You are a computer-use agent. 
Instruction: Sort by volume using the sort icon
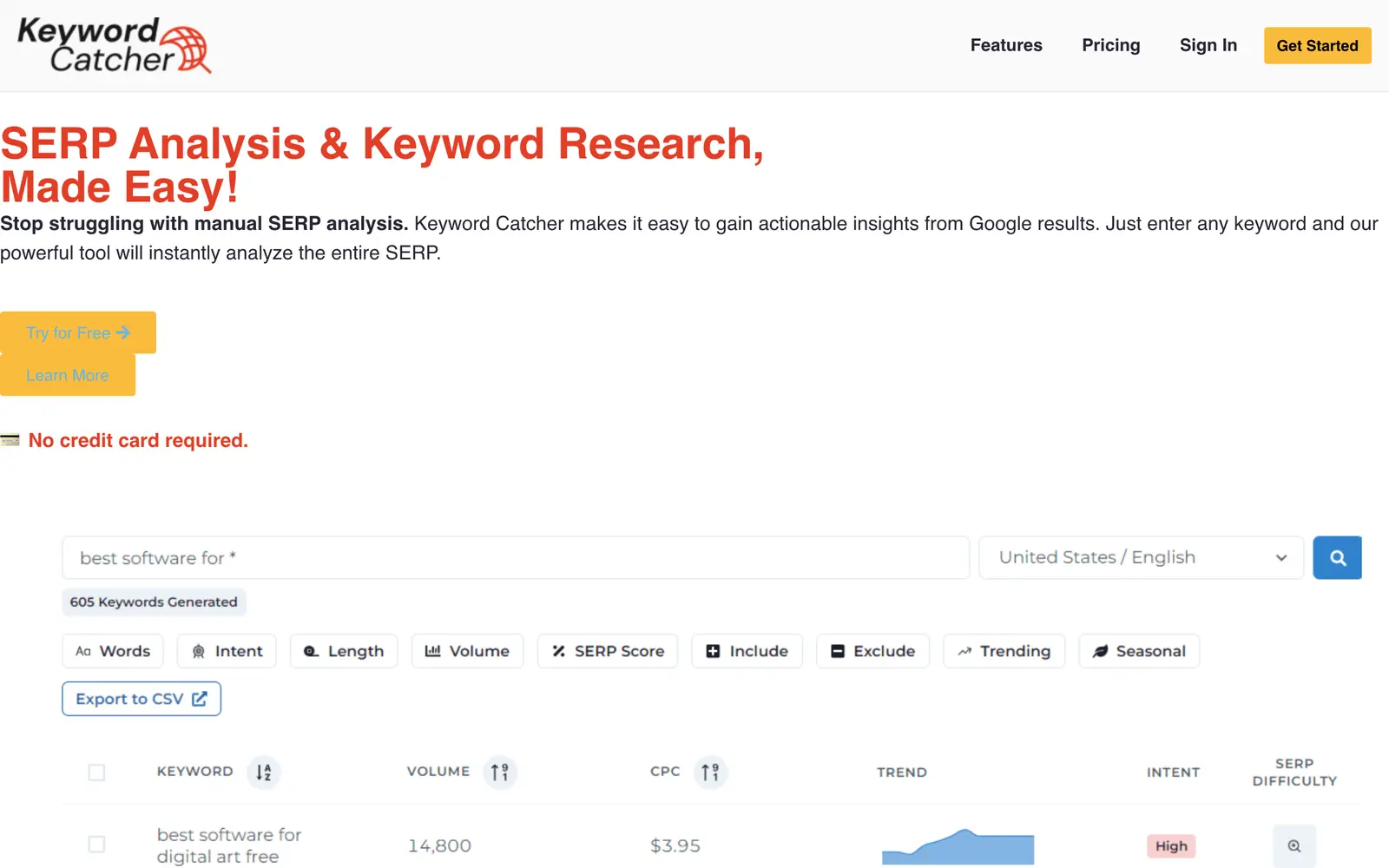pyautogui.click(x=500, y=772)
